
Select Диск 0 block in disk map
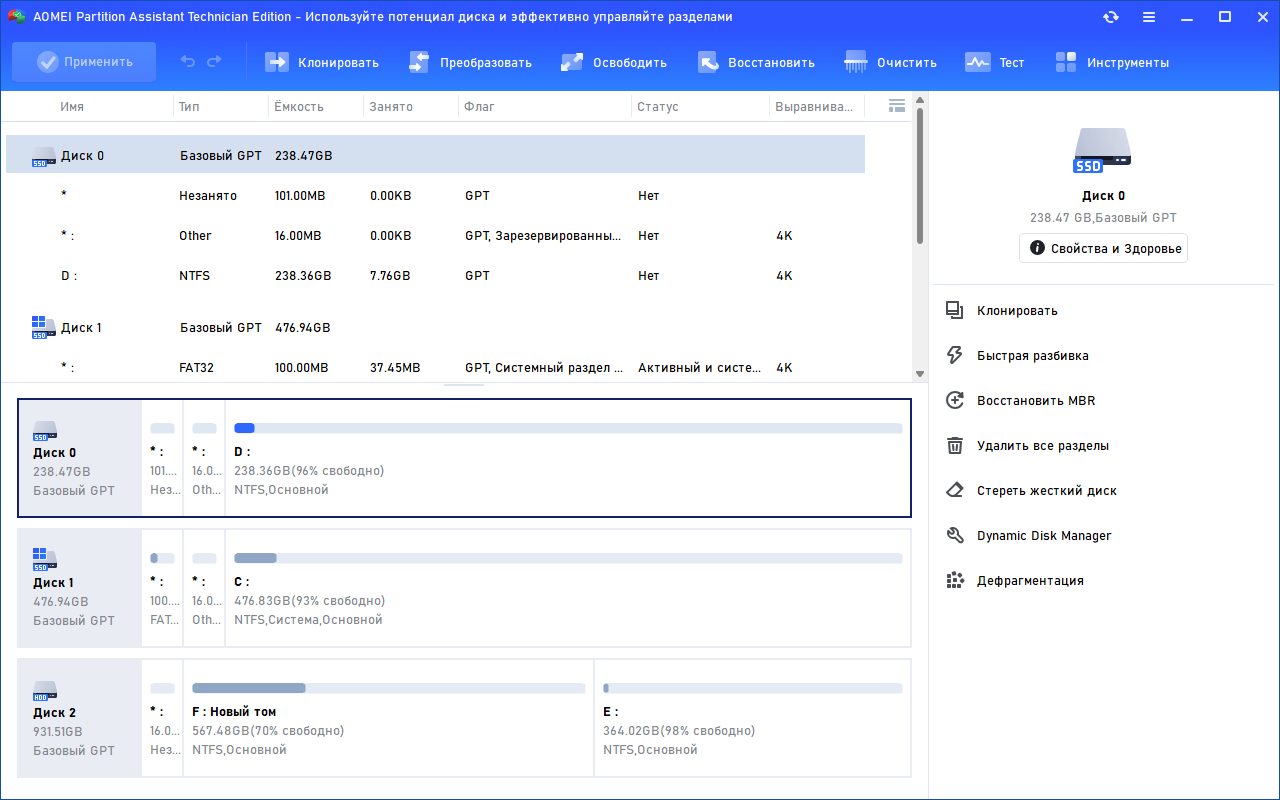click(80, 458)
